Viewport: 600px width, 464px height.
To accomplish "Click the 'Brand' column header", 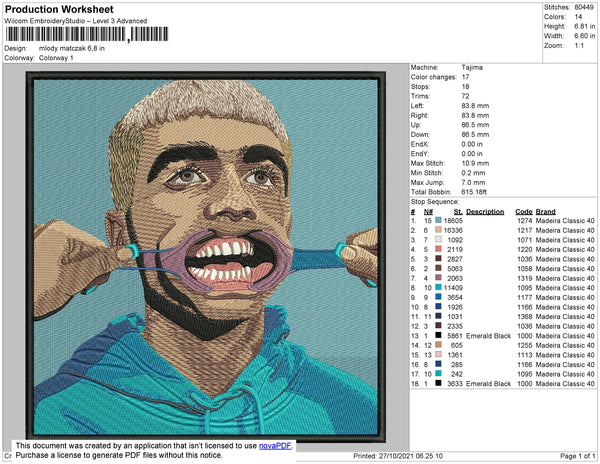I will tap(546, 212).
